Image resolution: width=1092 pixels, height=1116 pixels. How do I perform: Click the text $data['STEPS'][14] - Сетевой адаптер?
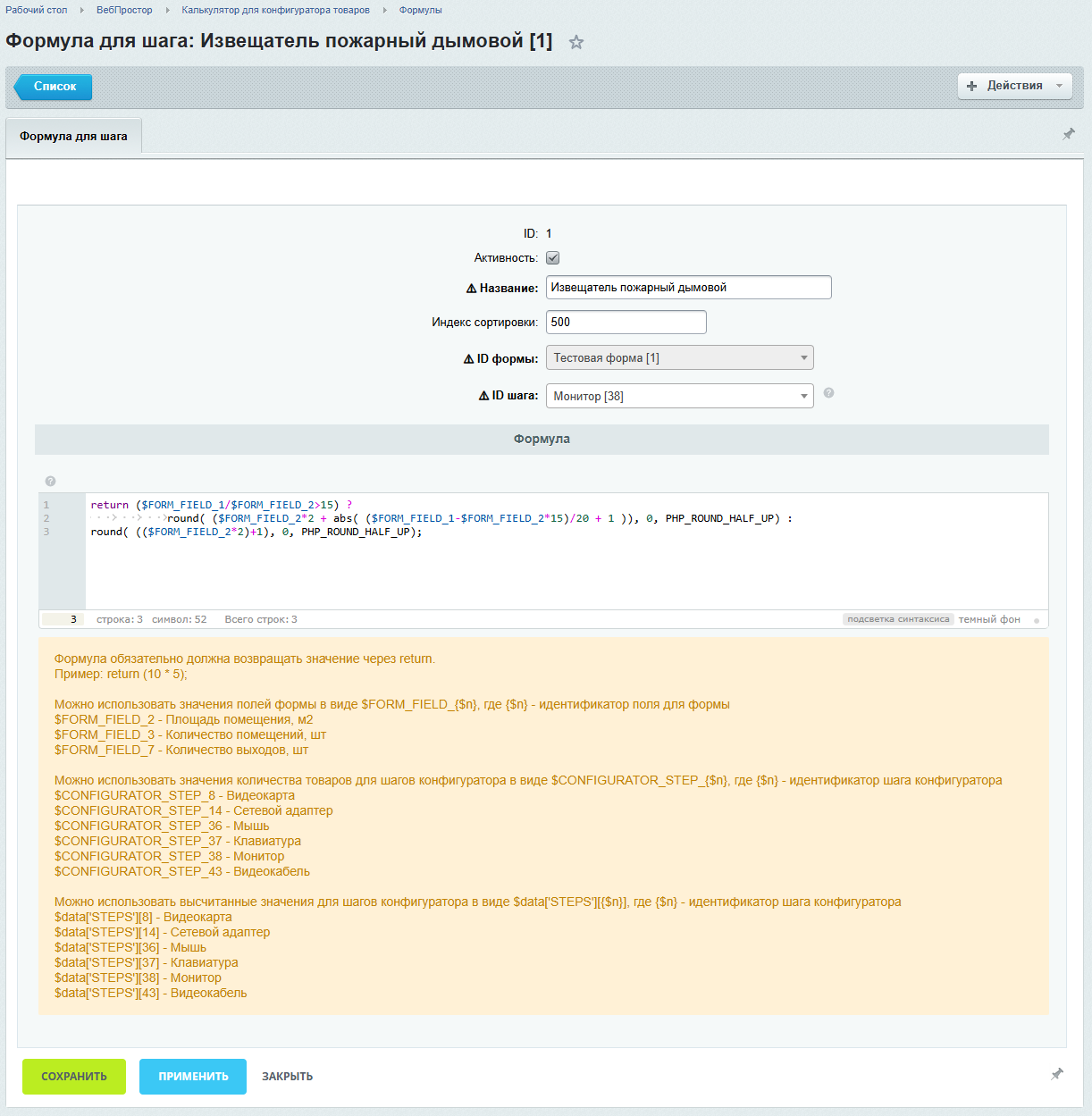(x=162, y=932)
